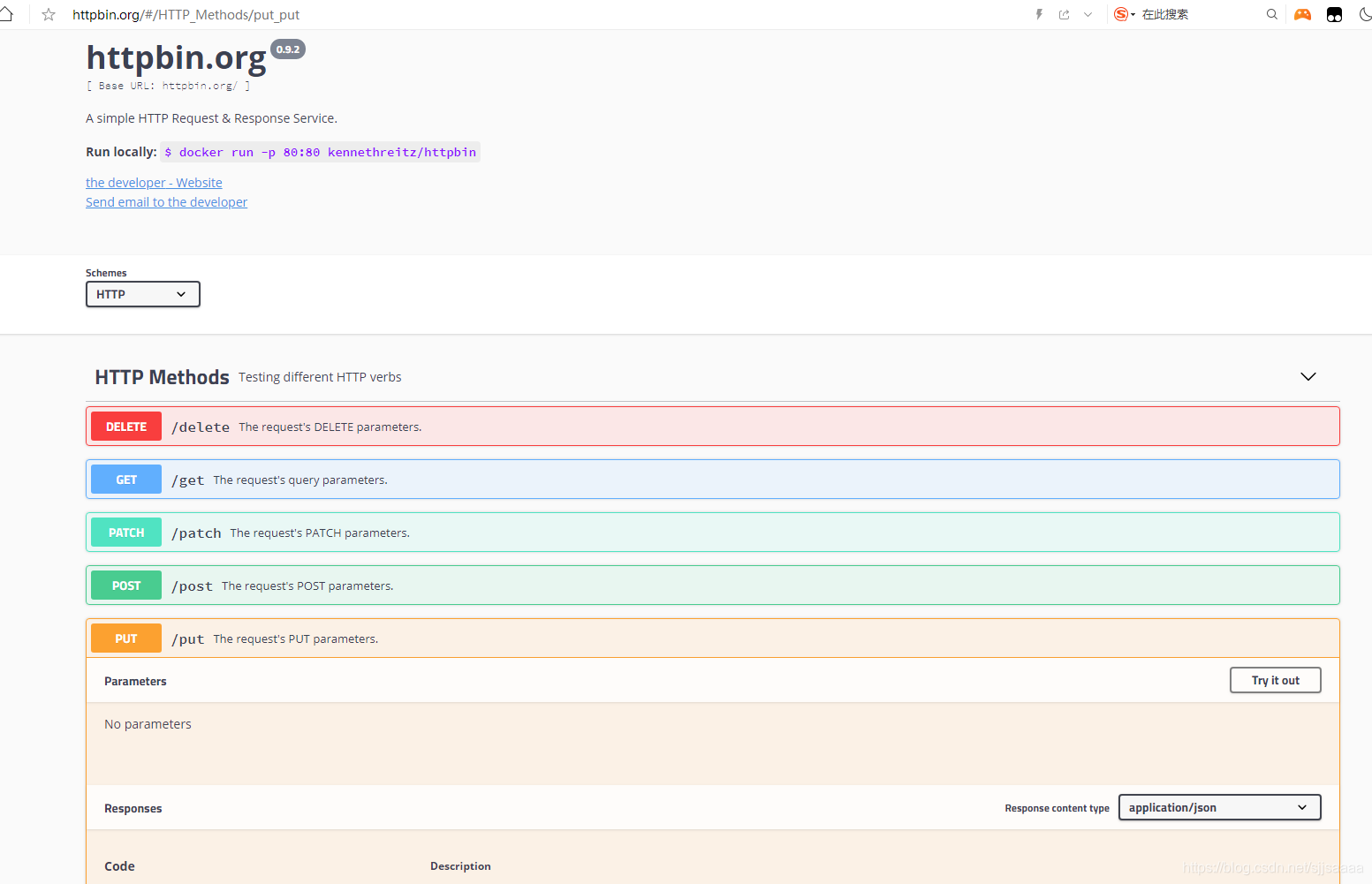Expand the PATCH /patch endpoint

click(713, 533)
